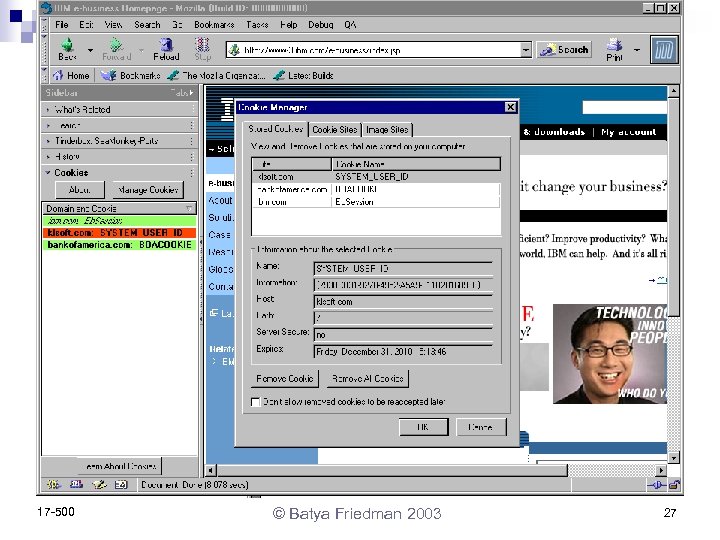Click the page scrollbar down arrow
The height and width of the screenshot is (540, 720).
[673, 457]
